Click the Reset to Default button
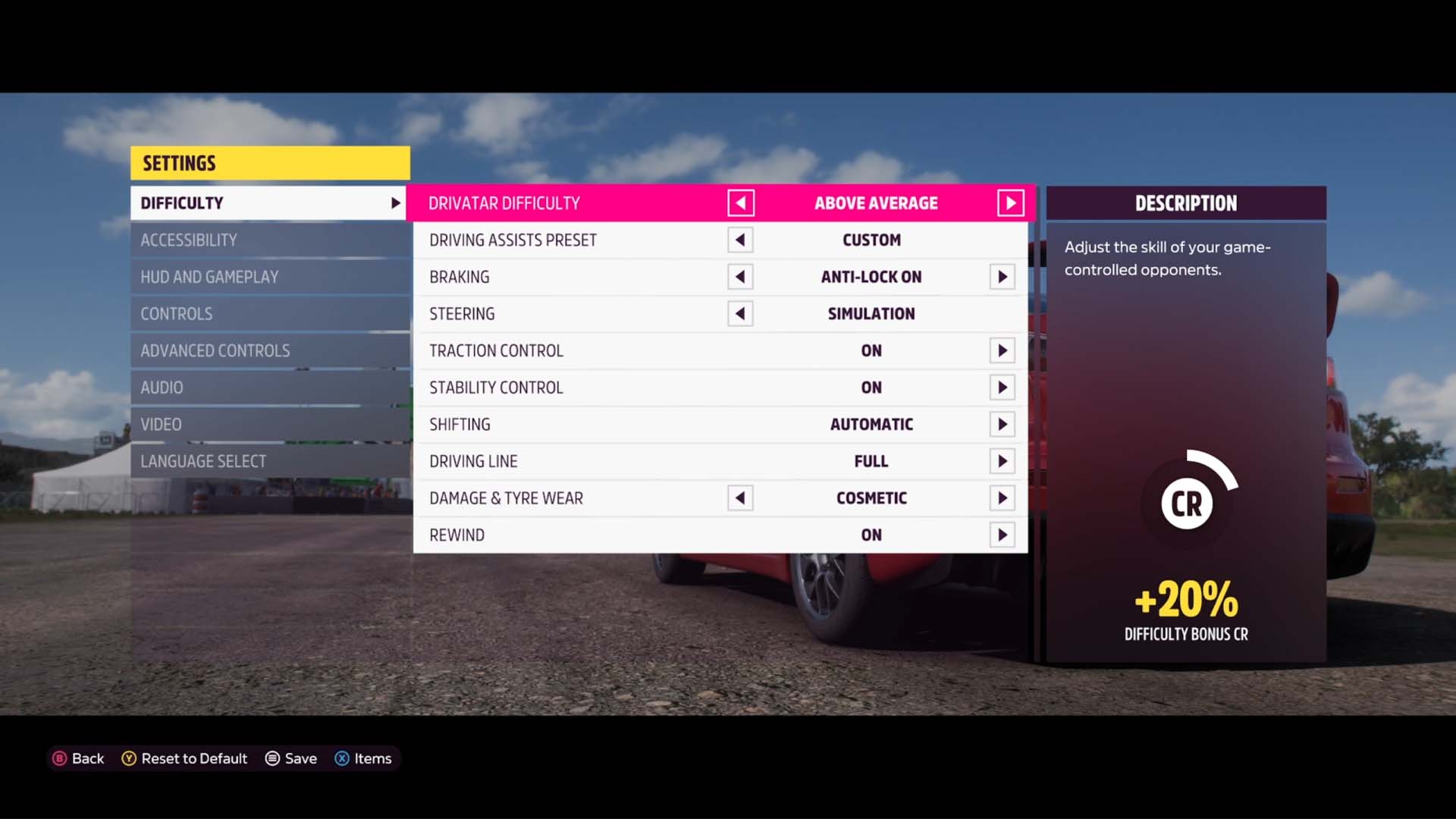 pos(184,758)
